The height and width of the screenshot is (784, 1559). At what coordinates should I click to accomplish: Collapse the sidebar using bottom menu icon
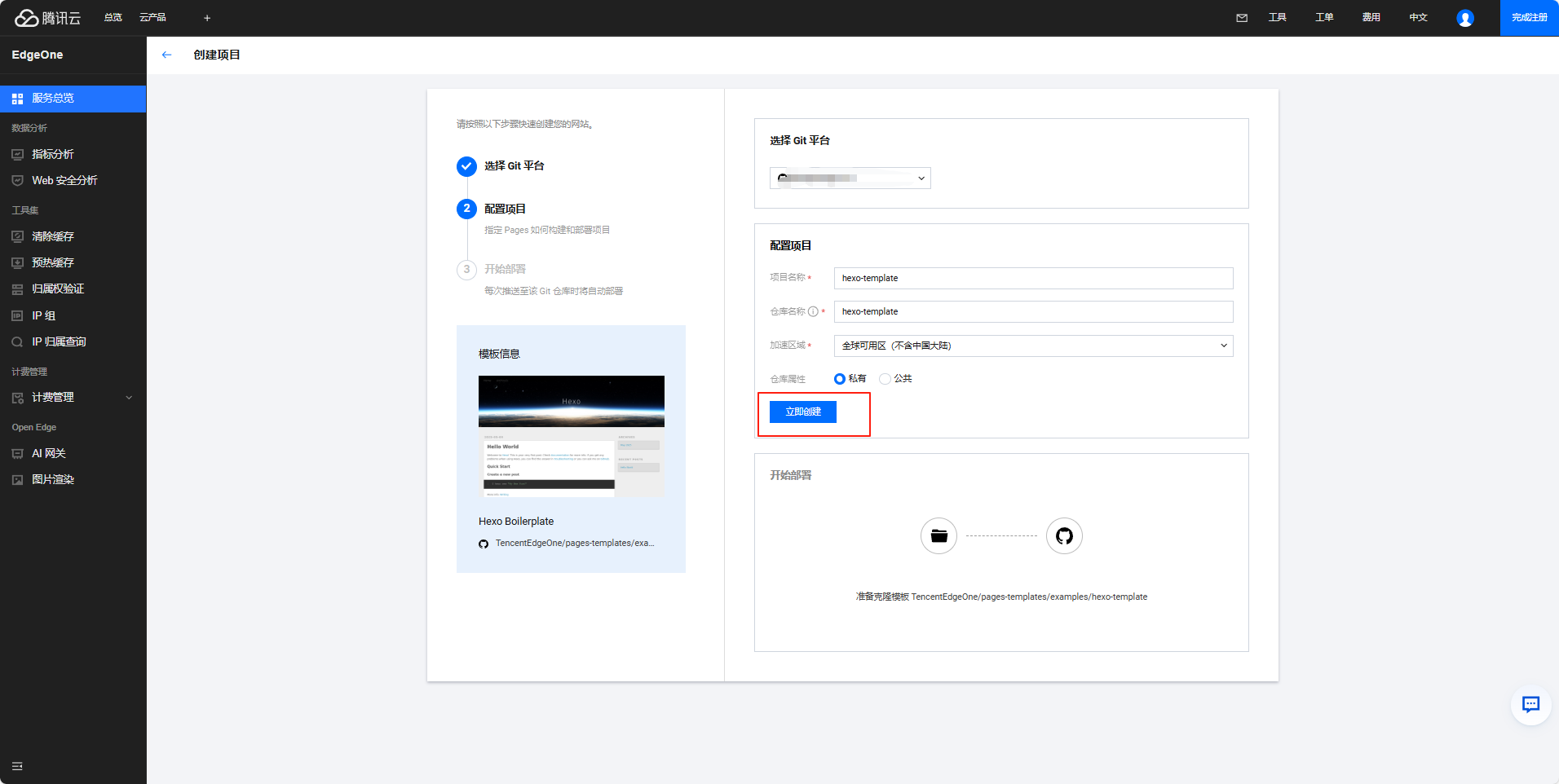pyautogui.click(x=17, y=766)
